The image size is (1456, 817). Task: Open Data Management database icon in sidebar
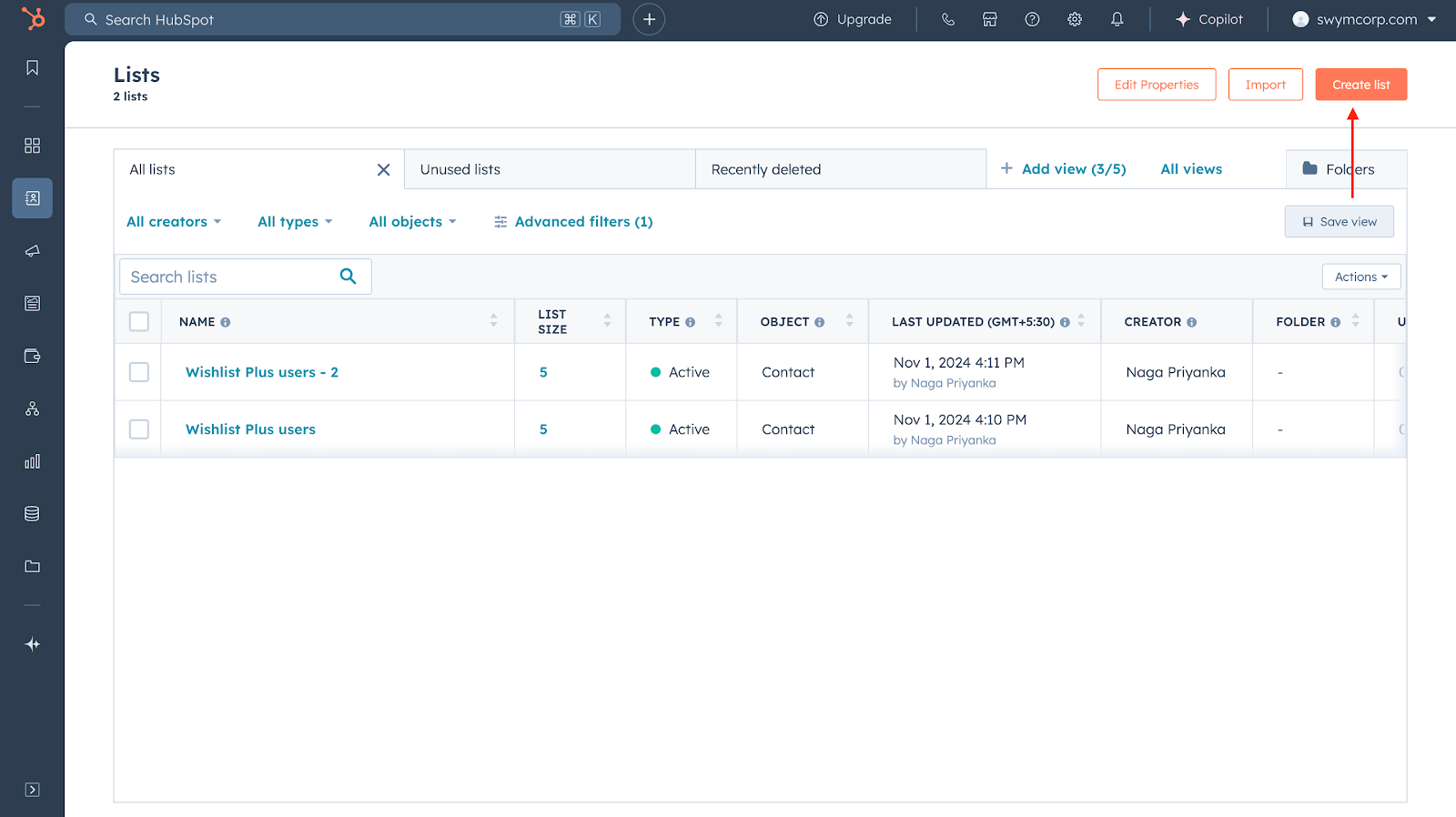[x=33, y=514]
